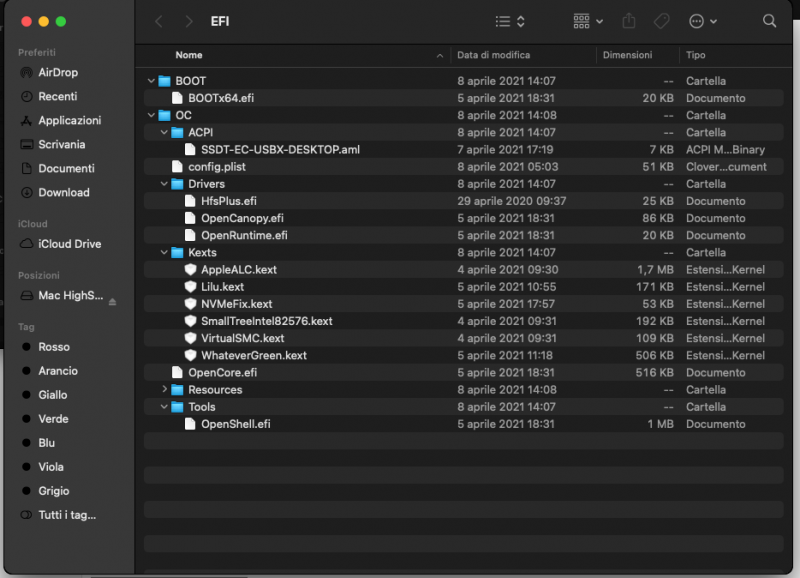Select the BOOT folder icon
The height and width of the screenshot is (578, 800).
(x=164, y=81)
